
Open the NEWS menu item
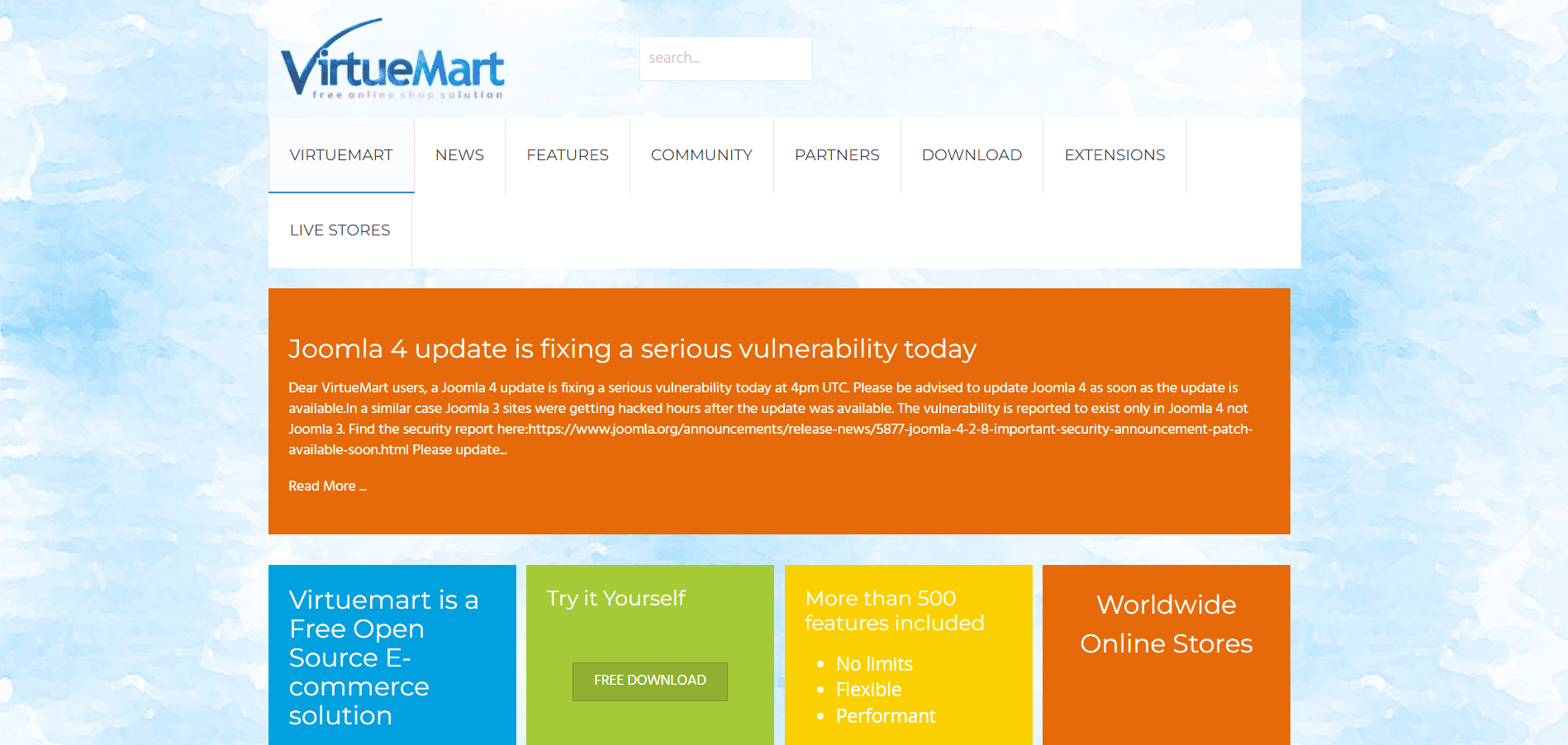point(459,155)
